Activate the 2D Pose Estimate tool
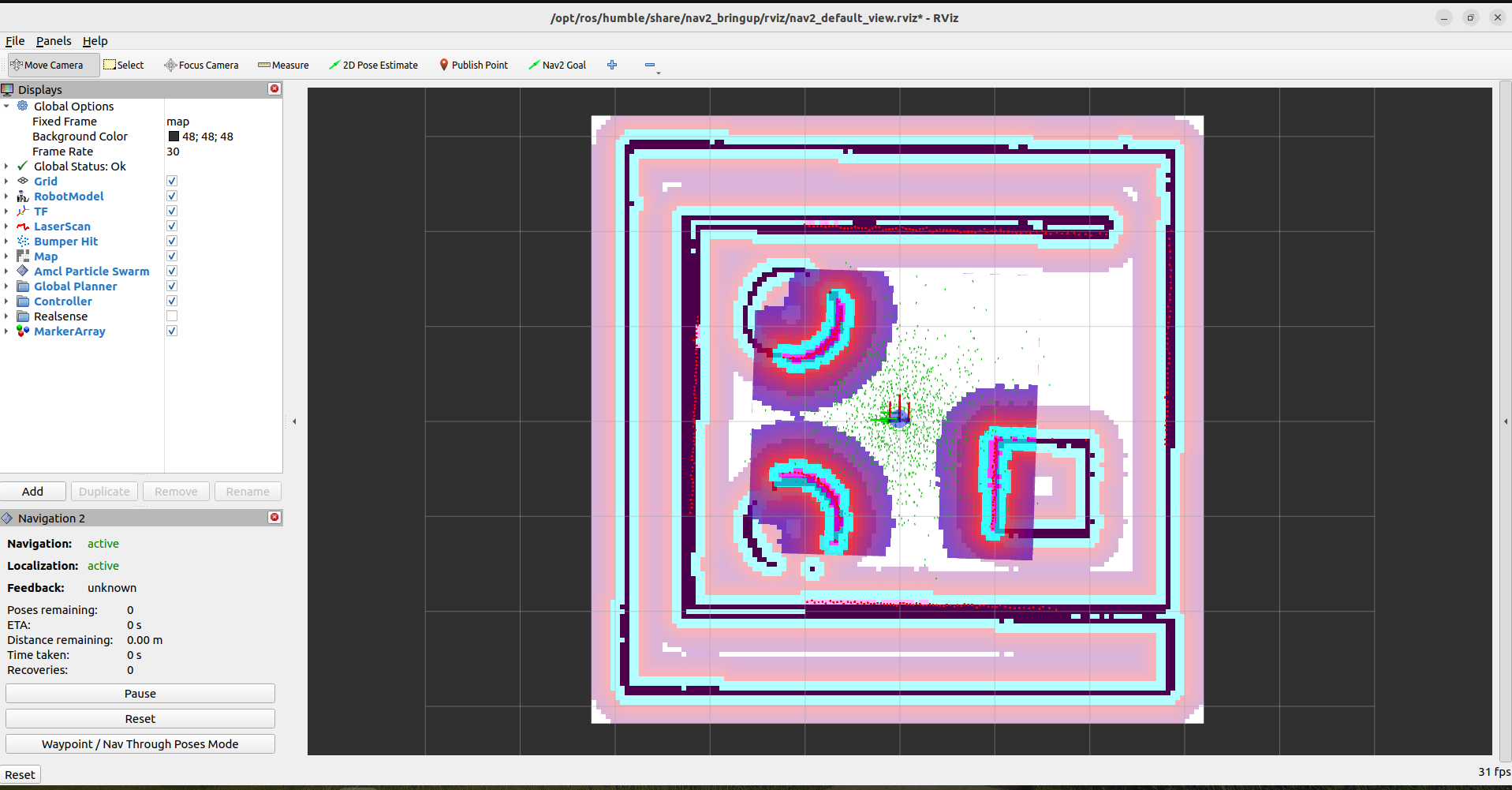The image size is (1512, 790). click(x=374, y=65)
